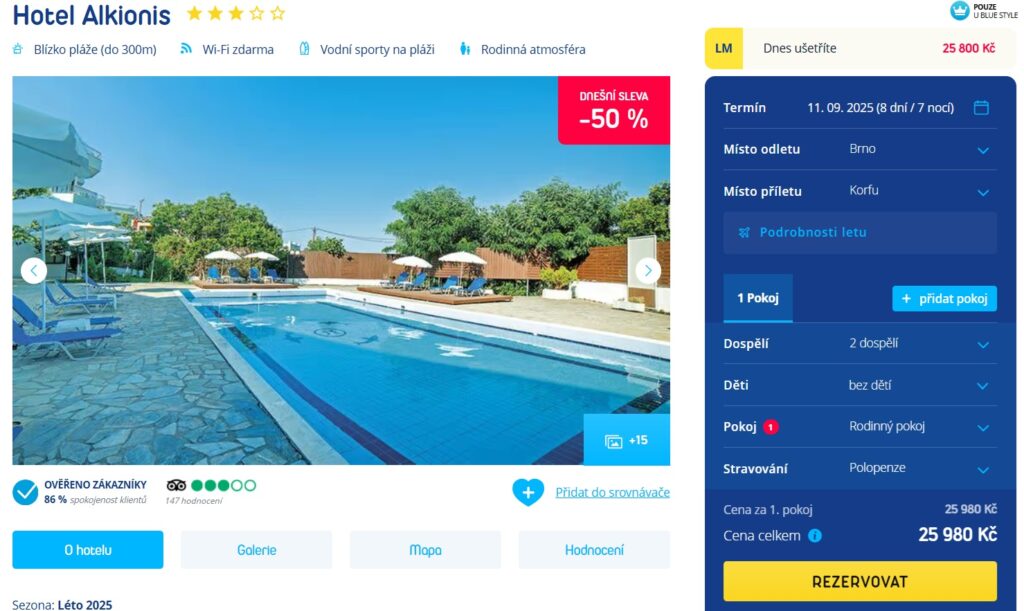Click the airplane icon in Podrobnosti letu
The width and height of the screenshot is (1024, 611).
click(x=744, y=232)
